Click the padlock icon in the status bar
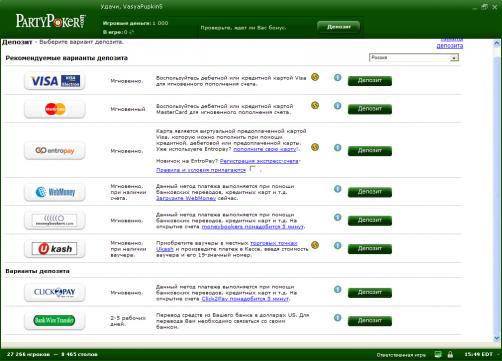502x361 pixels. point(450,354)
